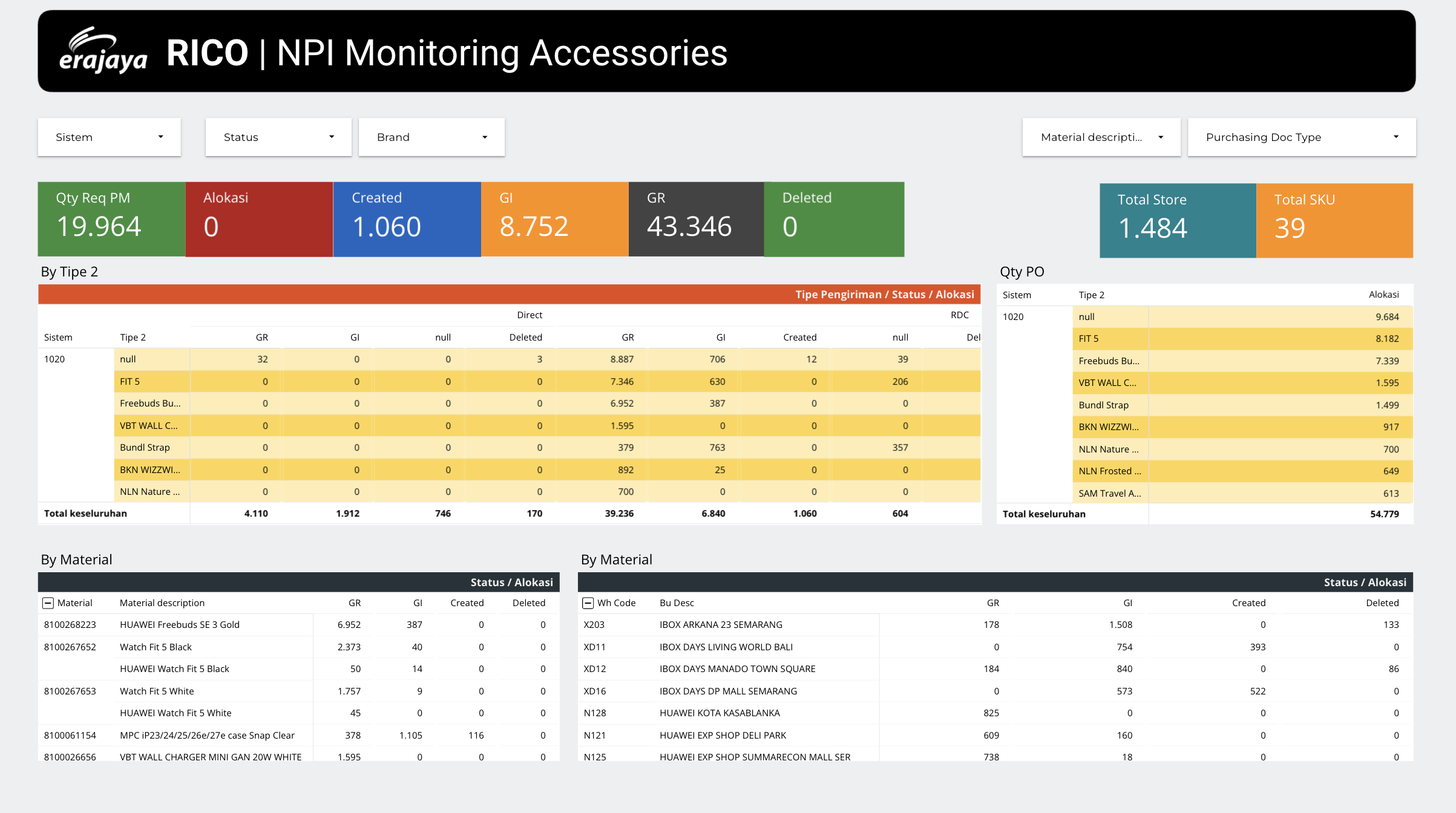
Task: Click the 39.236 total value
Action: pyautogui.click(x=619, y=514)
